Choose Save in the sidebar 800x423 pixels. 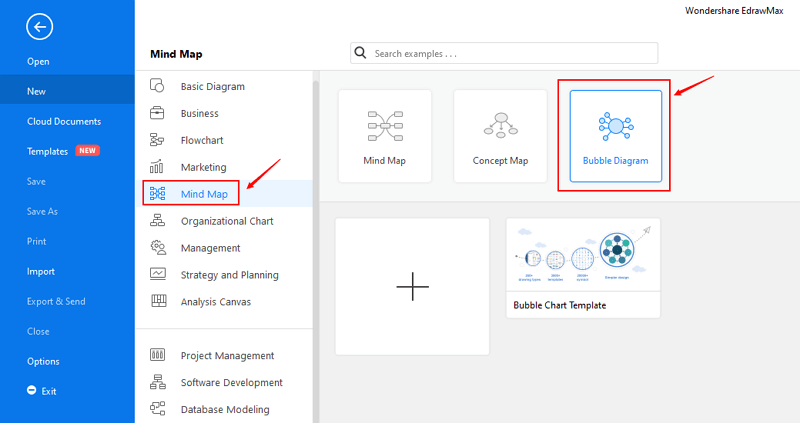coord(36,181)
